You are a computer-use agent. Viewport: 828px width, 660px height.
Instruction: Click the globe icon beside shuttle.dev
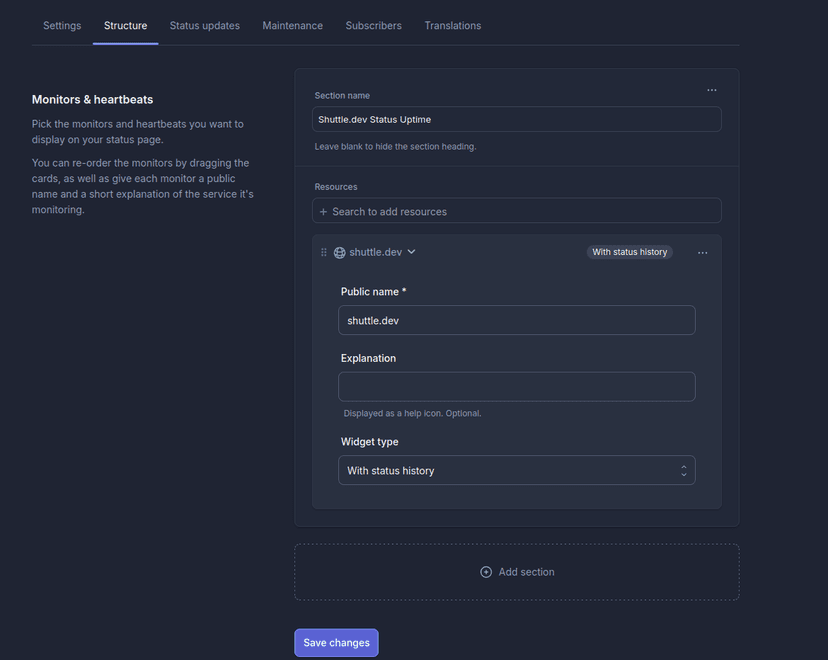339,252
